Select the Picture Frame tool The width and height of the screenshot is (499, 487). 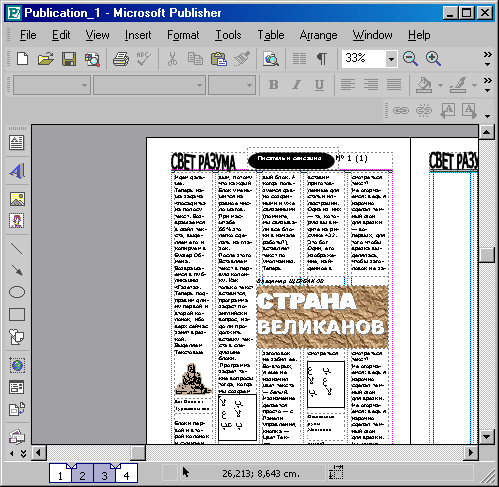tap(17, 199)
